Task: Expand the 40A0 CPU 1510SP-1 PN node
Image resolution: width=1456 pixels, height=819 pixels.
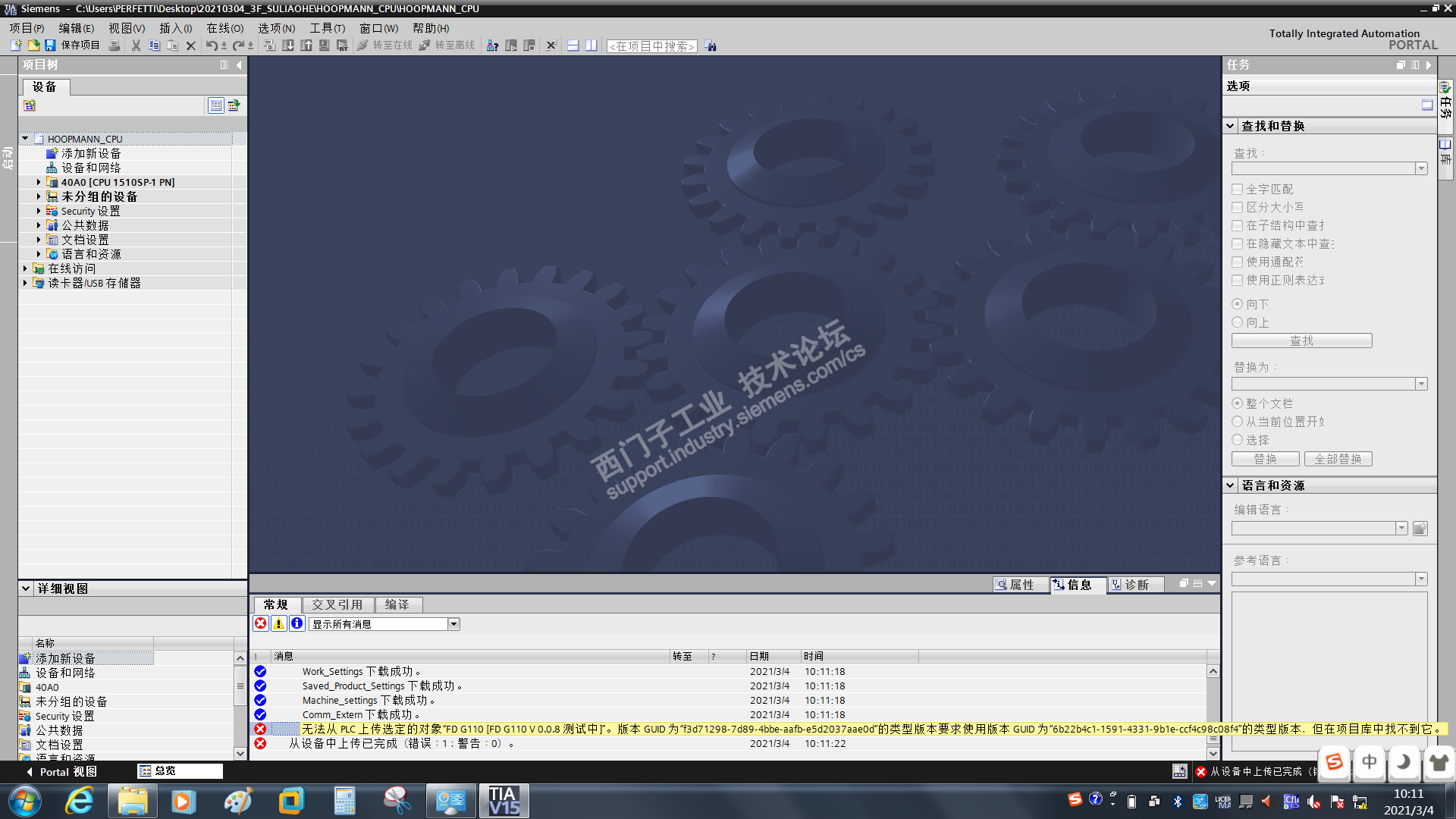Action: coord(39,183)
